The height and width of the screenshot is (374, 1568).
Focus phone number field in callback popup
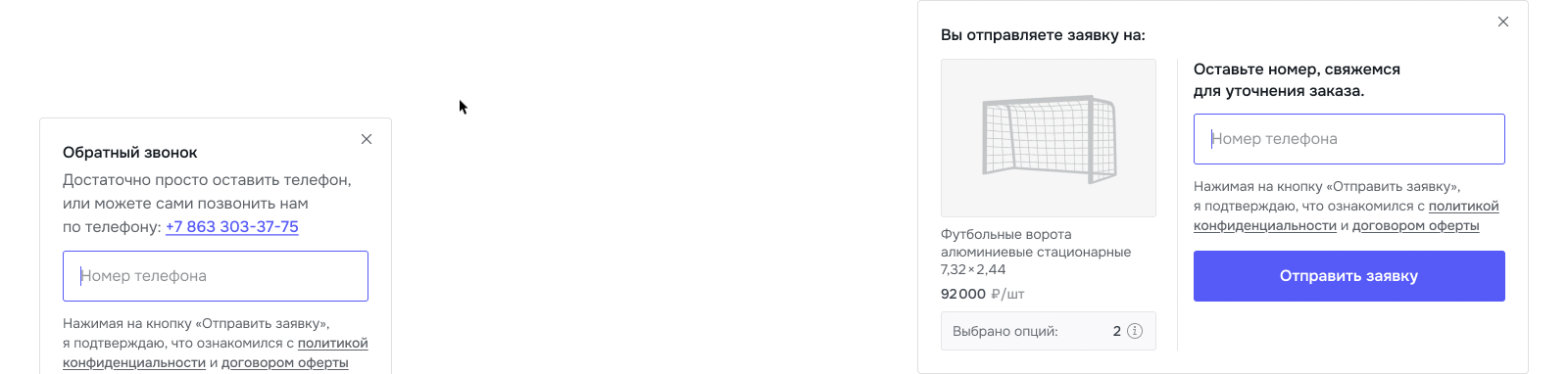(216, 276)
